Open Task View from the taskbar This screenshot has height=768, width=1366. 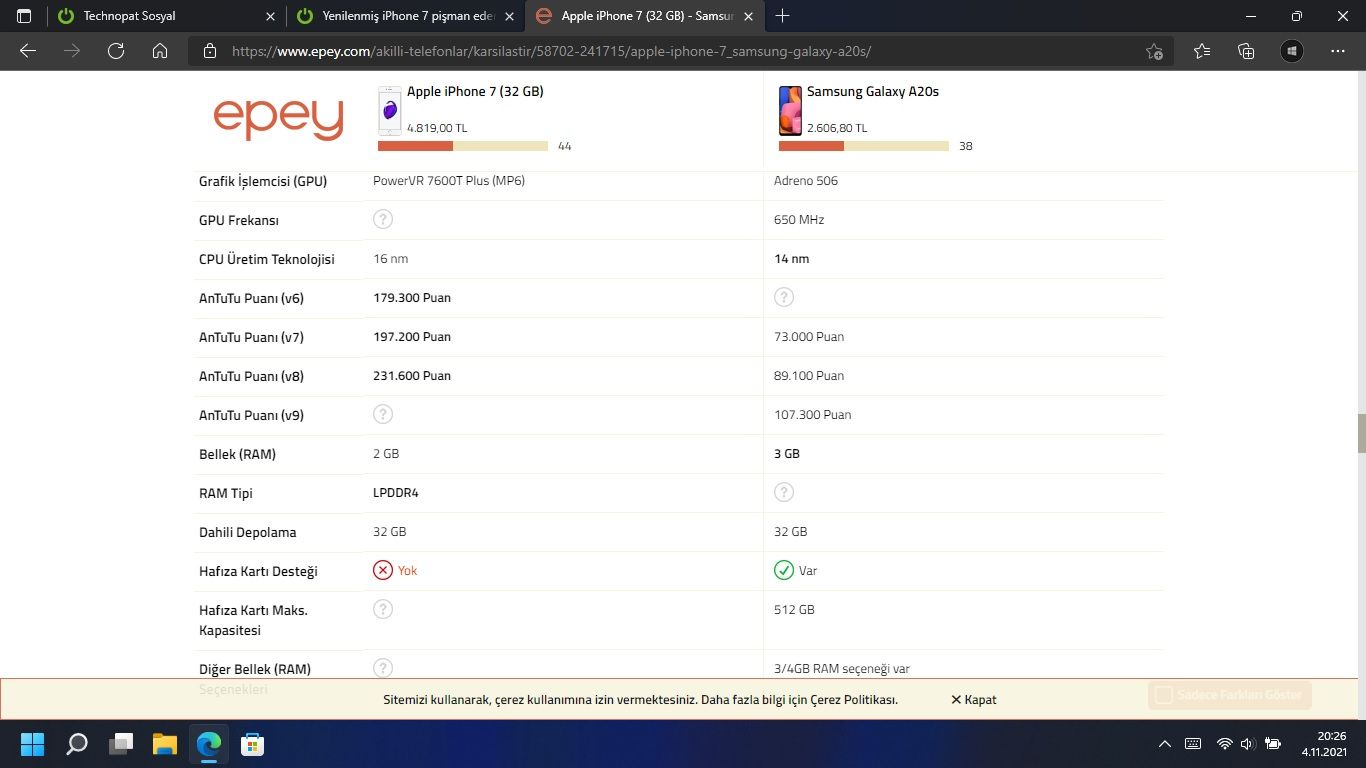pos(121,744)
